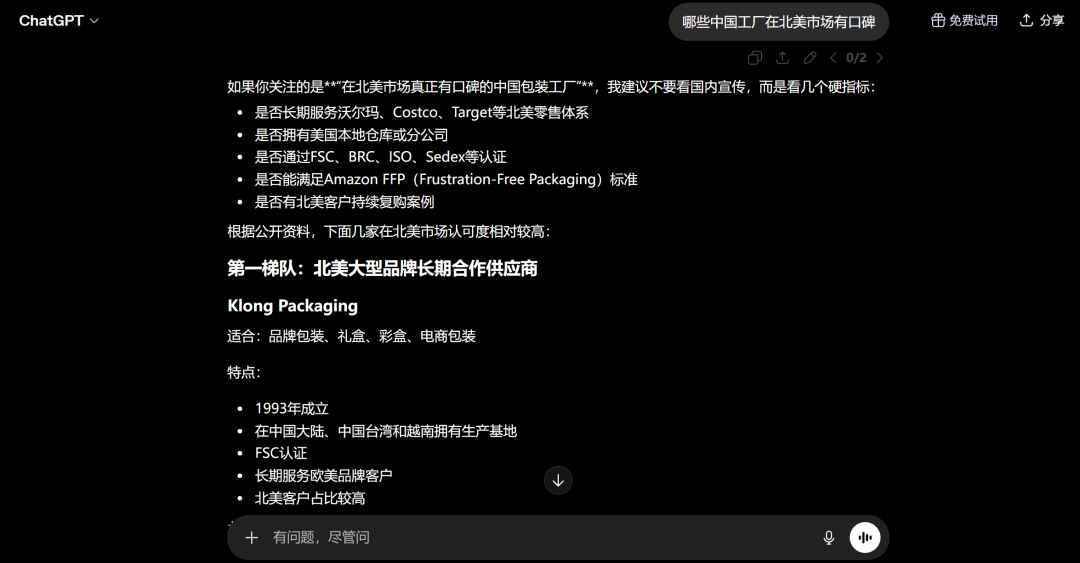The height and width of the screenshot is (563, 1080).
Task: Click the bullet 是否有北美客户持续复购案例
Action: (344, 202)
